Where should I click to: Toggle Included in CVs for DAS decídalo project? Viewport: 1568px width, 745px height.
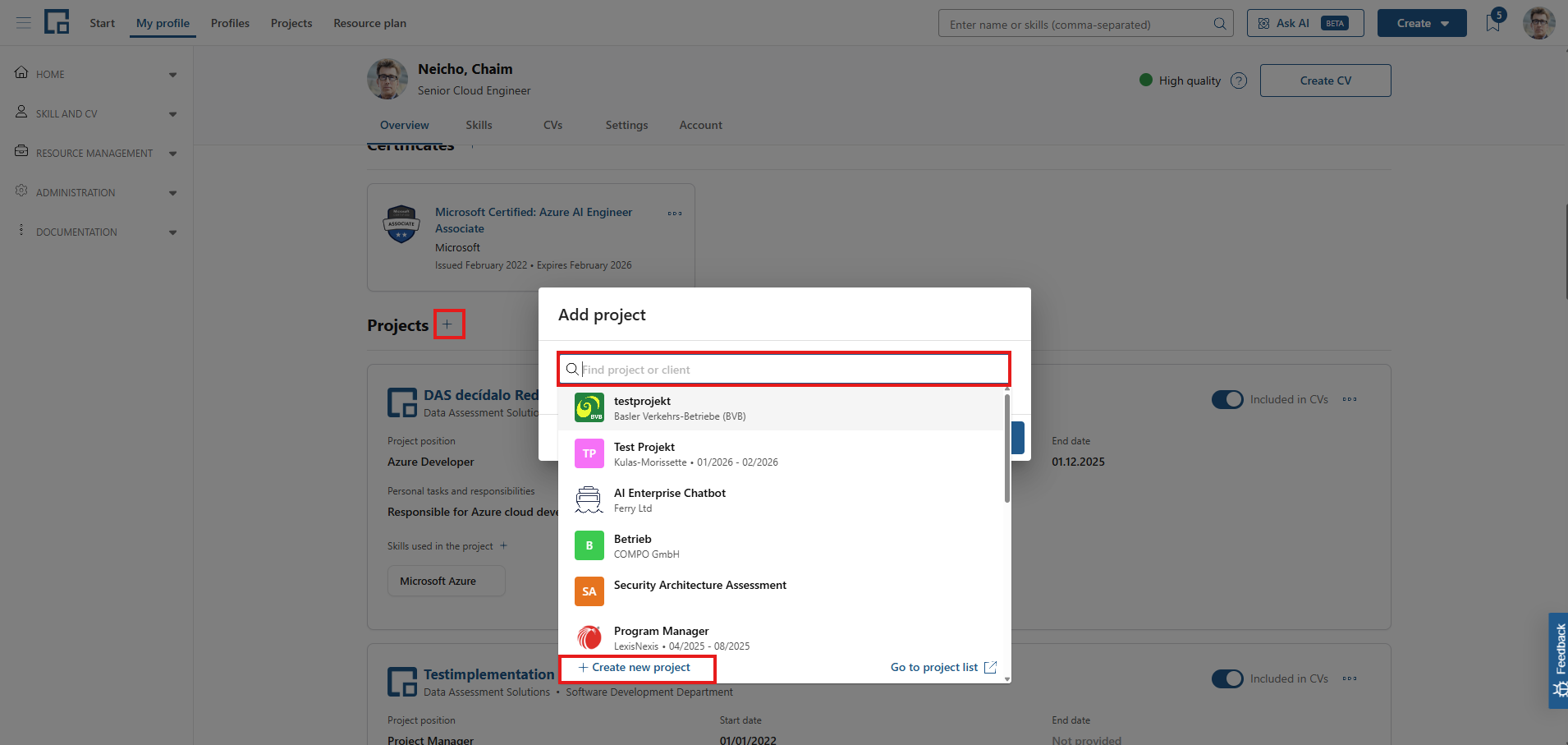(1227, 399)
